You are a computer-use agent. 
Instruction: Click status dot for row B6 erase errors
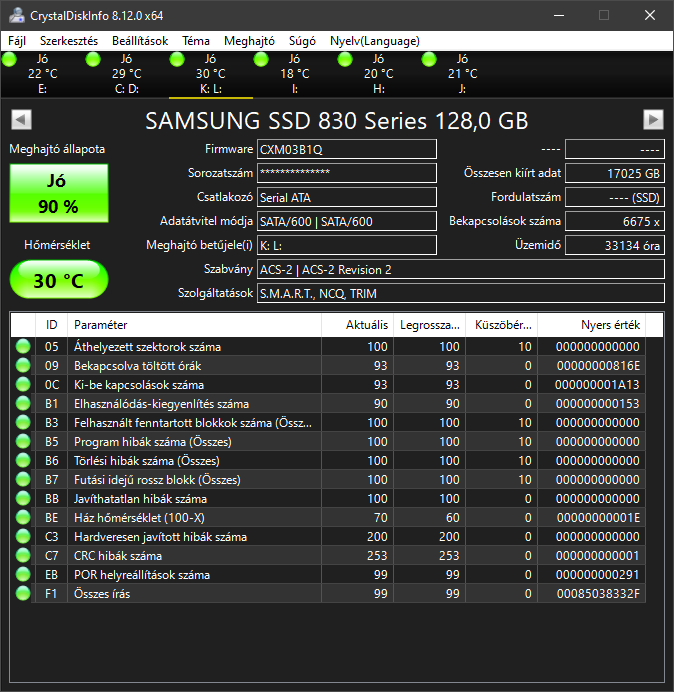(x=23, y=460)
